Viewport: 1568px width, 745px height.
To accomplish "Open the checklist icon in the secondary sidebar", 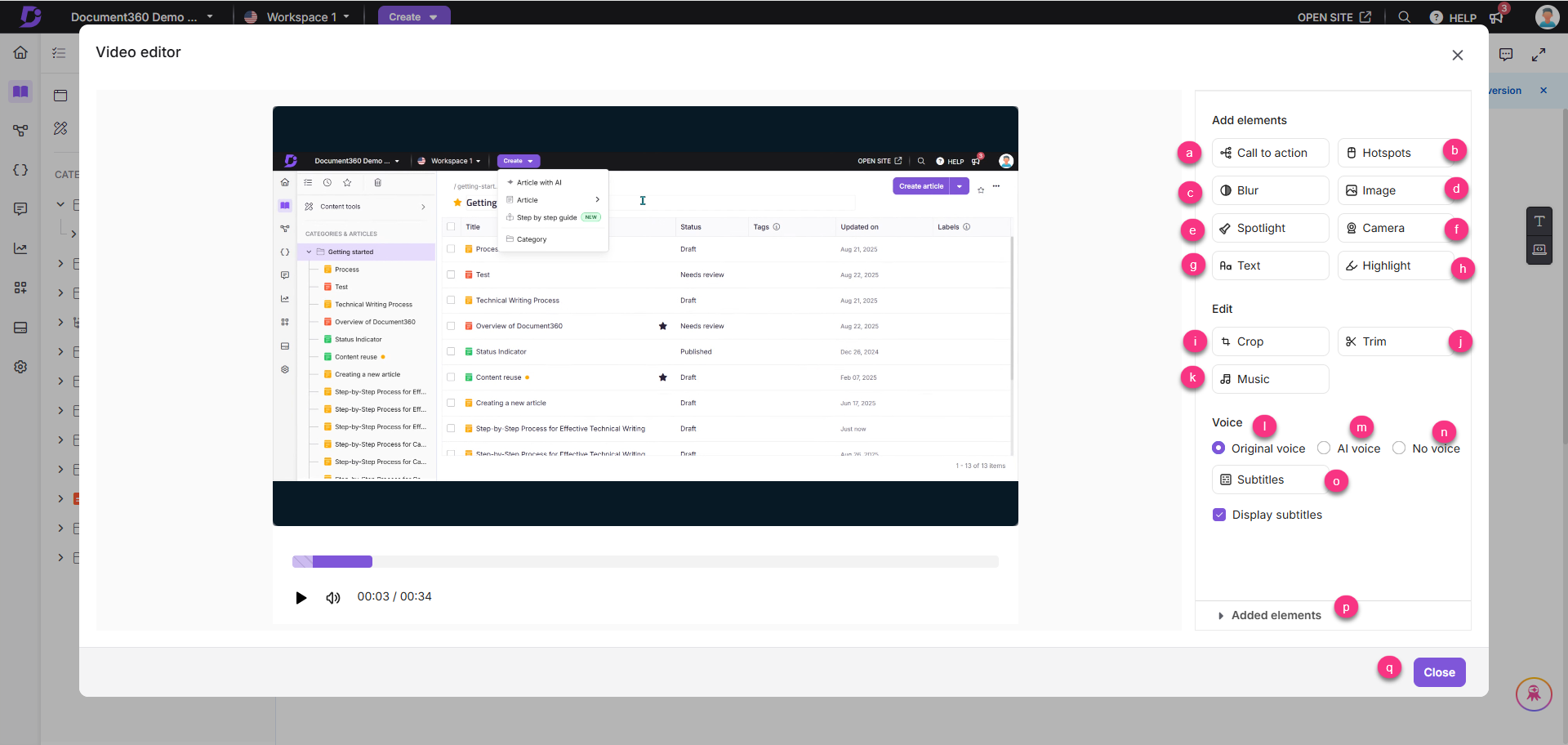I will click(x=59, y=53).
